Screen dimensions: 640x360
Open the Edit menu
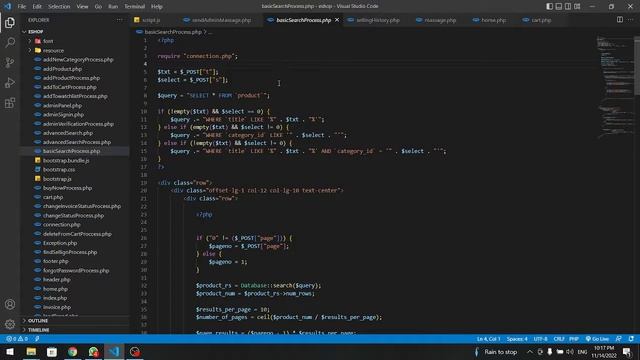point(37,7)
